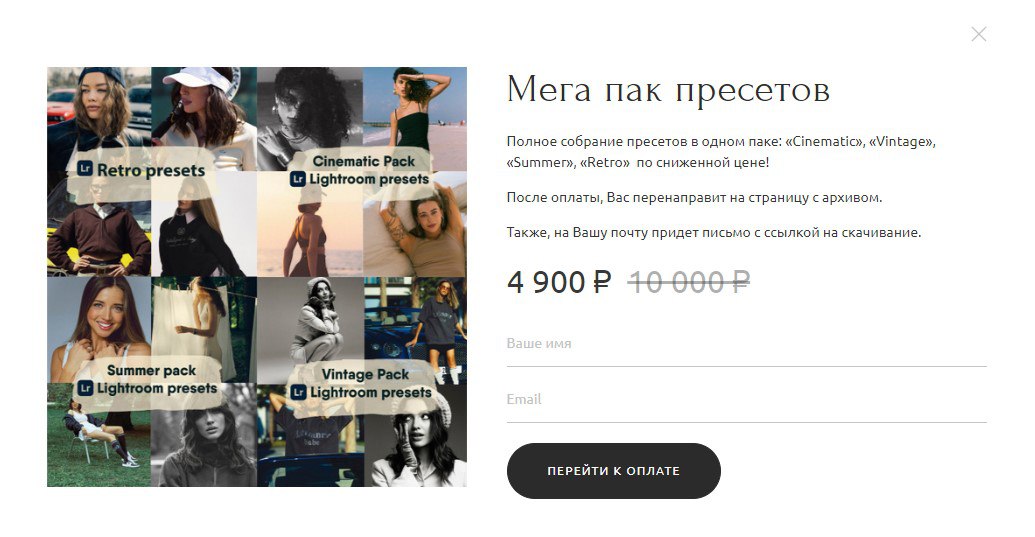Click the Перейти к оплате button
The image size is (1035, 537).
tap(613, 471)
